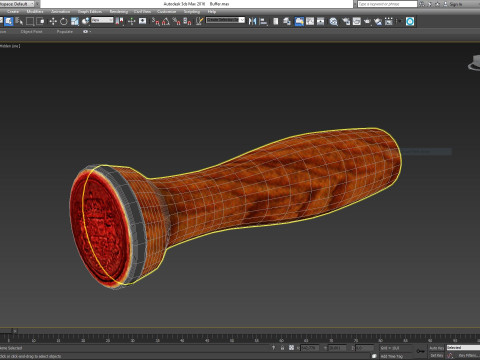Screen dimensions: 480x360
Task: Open Select by Name tool
Action: coord(19,21)
